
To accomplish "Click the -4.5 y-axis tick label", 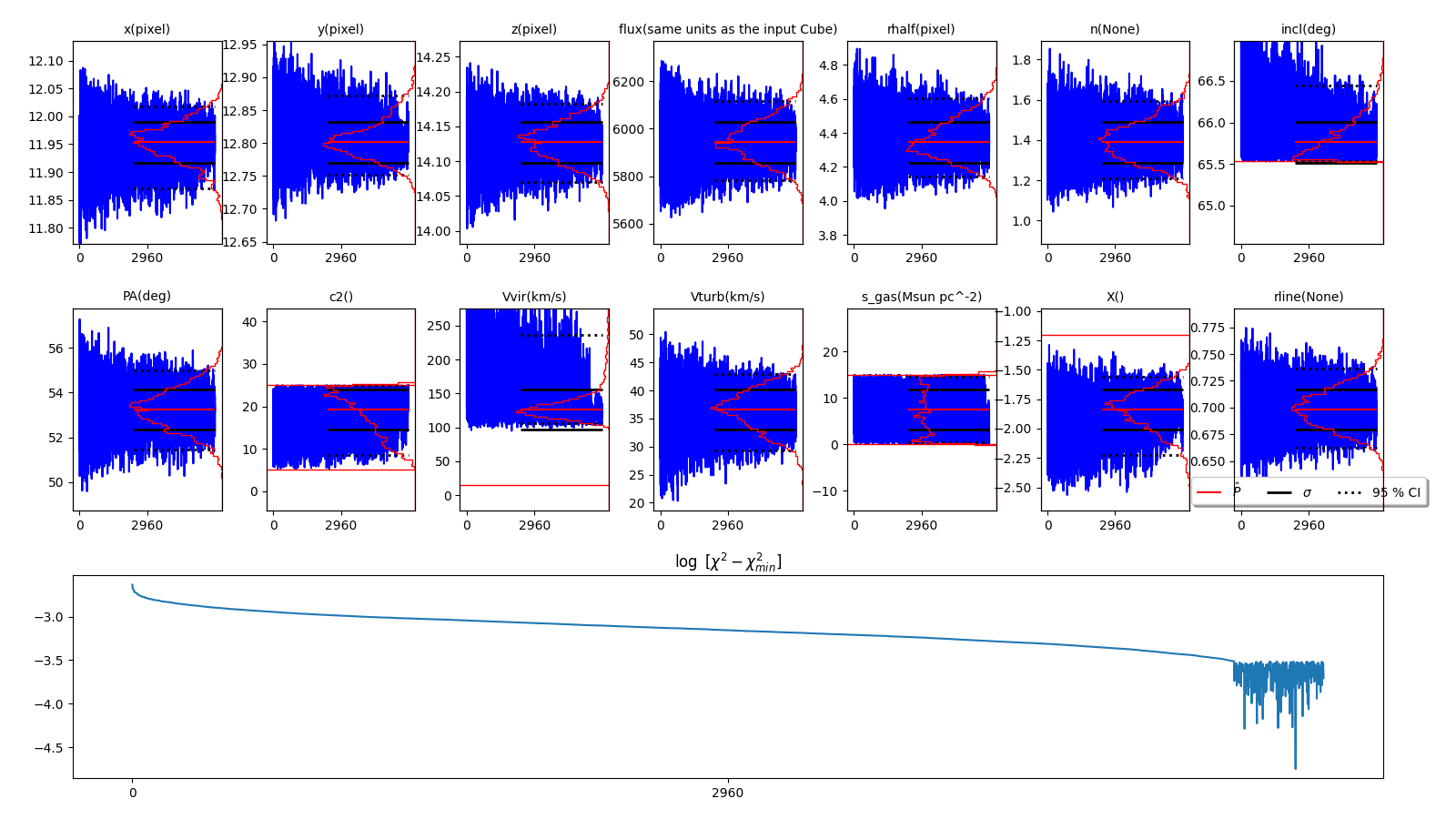I will (51, 748).
